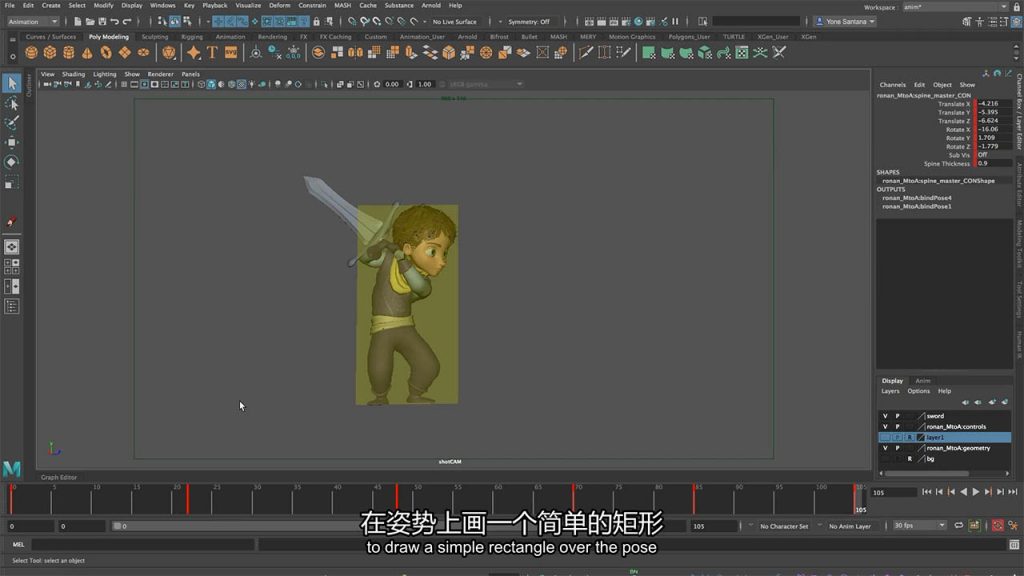The width and height of the screenshot is (1024, 576).
Task: Open the frame rate 30 fps dropdown
Action: pos(919,526)
